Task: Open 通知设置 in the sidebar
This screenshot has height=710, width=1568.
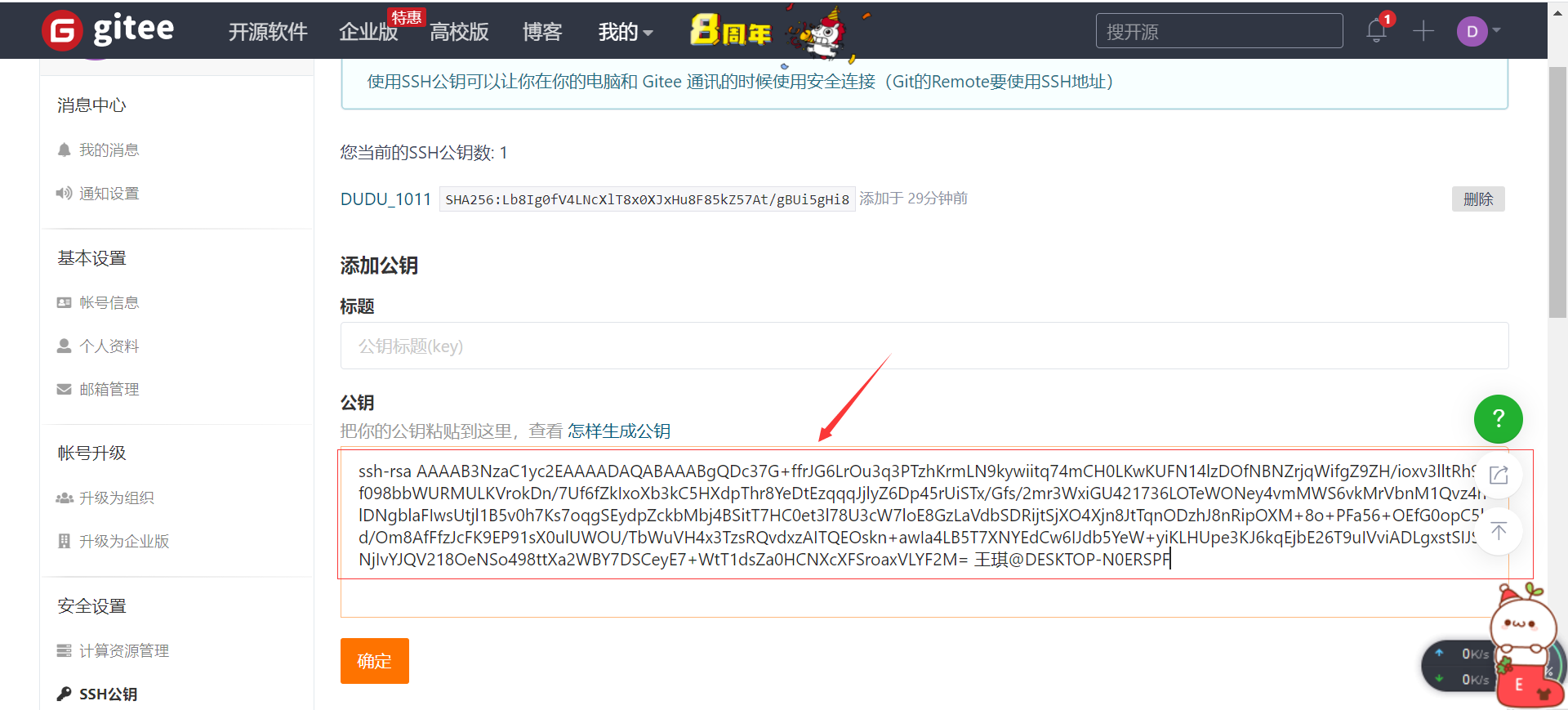Action: 109,193
